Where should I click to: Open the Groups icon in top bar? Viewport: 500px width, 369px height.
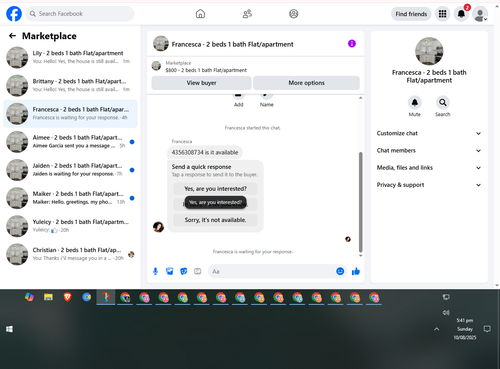(x=294, y=14)
